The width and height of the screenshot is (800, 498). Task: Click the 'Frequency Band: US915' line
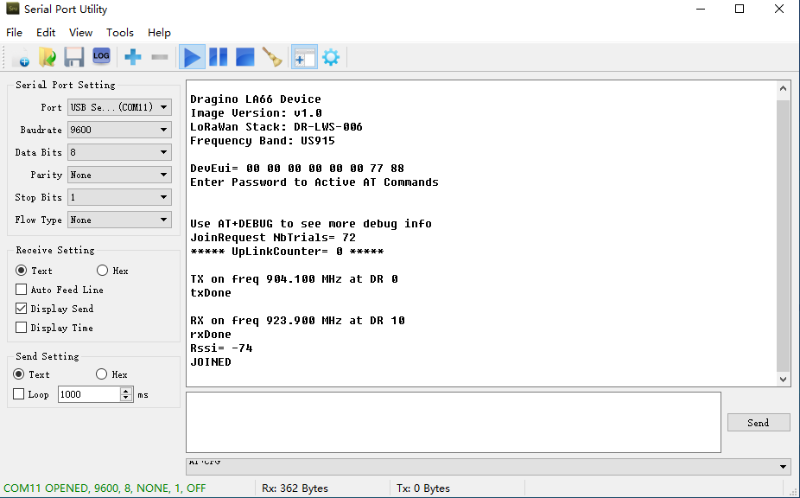click(x=262, y=141)
